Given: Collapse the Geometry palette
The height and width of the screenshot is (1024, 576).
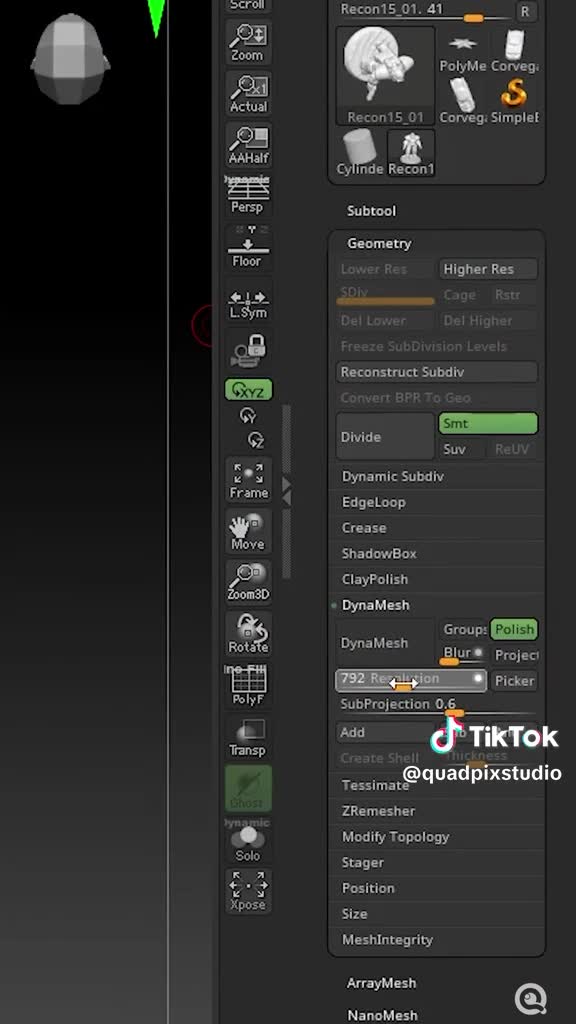Looking at the screenshot, I should pyautogui.click(x=379, y=244).
